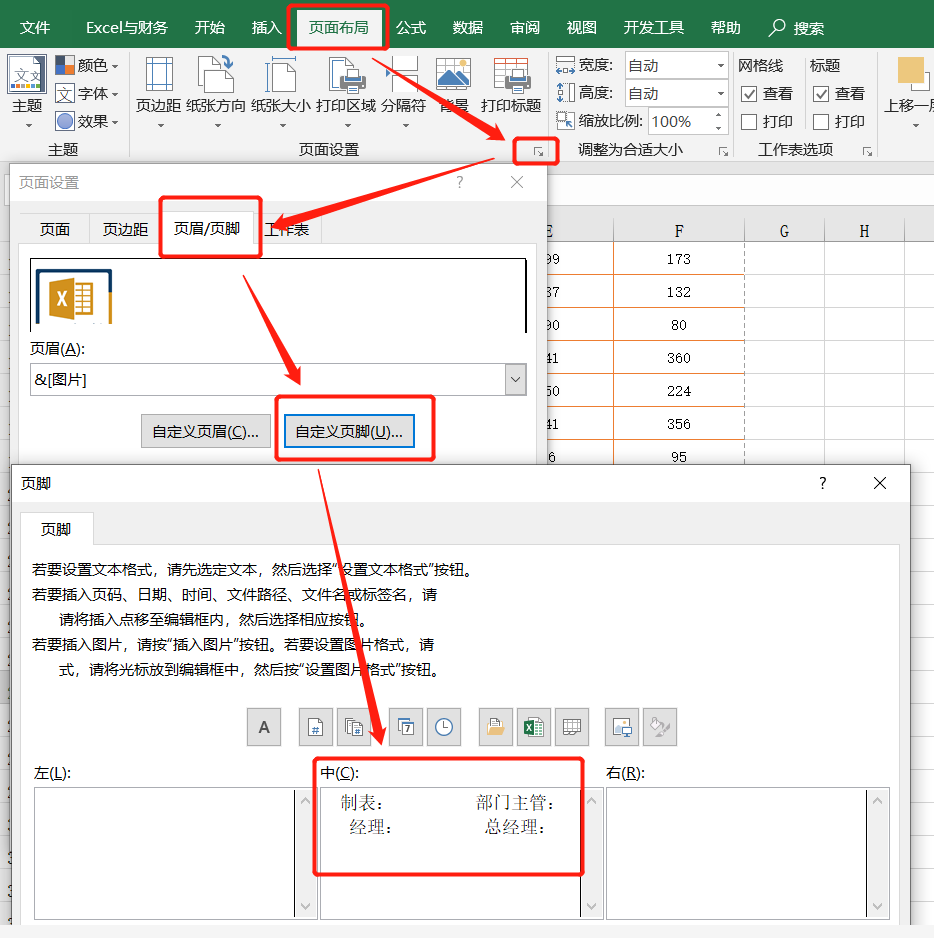Viewport: 934px width, 938px height.
Task: Expand the Header (页眉) combo box arrow
Action: [x=516, y=379]
